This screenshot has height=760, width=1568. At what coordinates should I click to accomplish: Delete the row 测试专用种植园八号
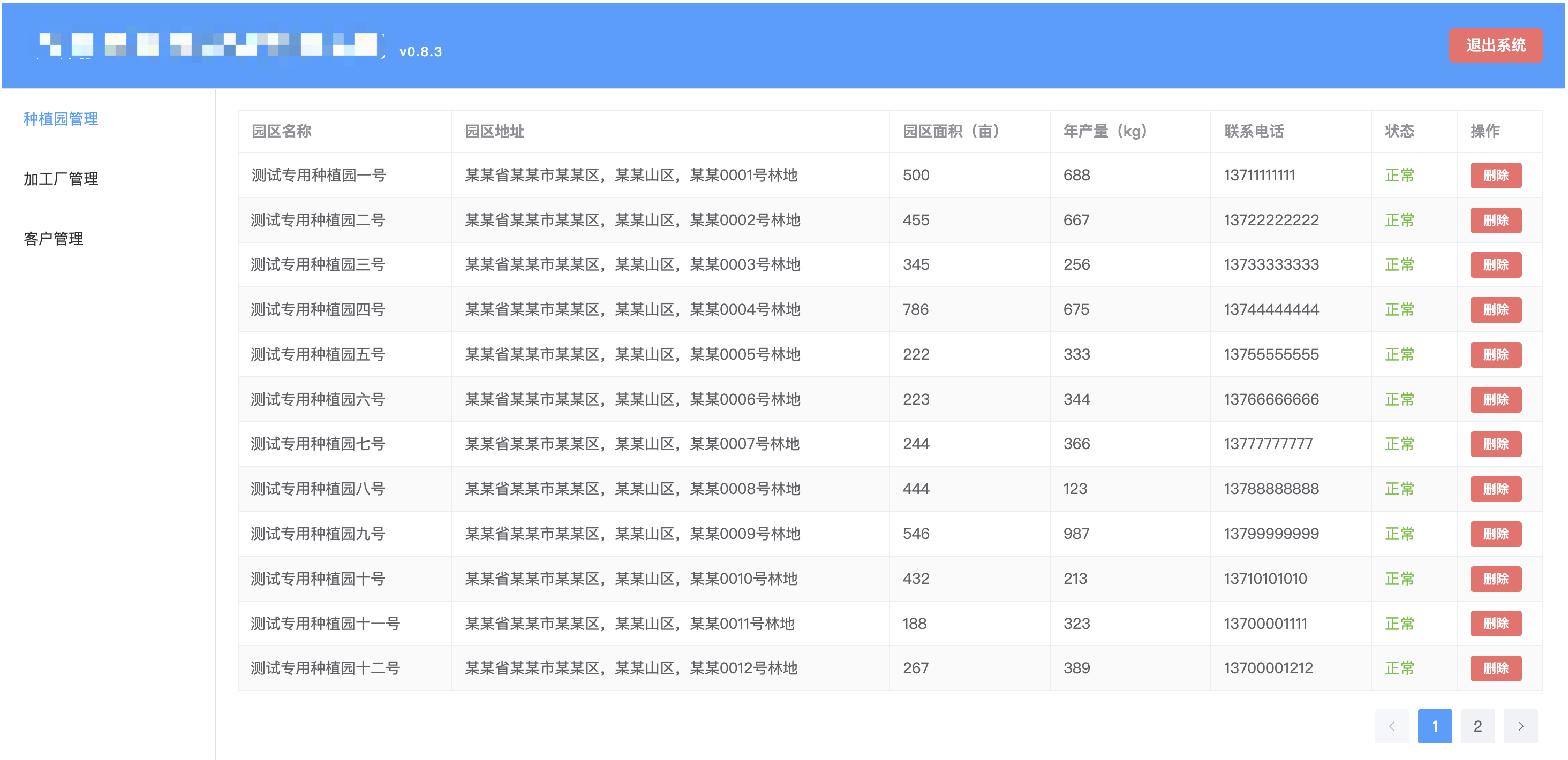tap(1496, 489)
